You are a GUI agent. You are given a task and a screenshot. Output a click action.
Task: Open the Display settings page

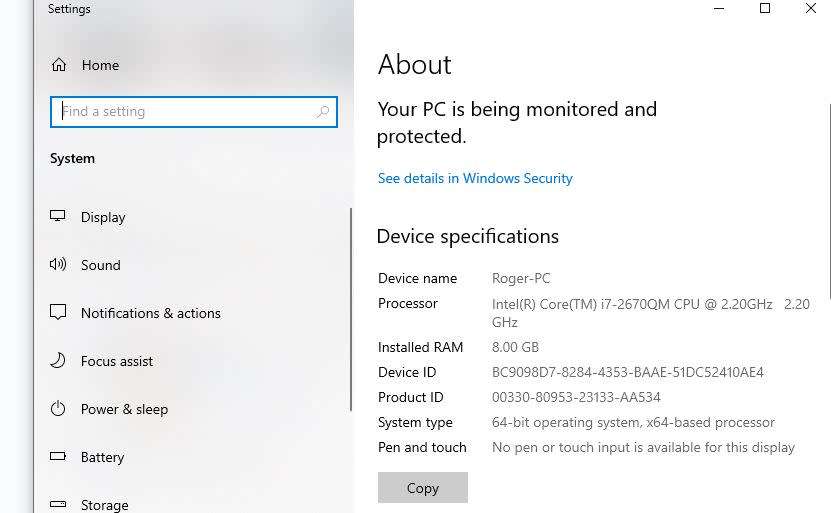[x=103, y=217]
